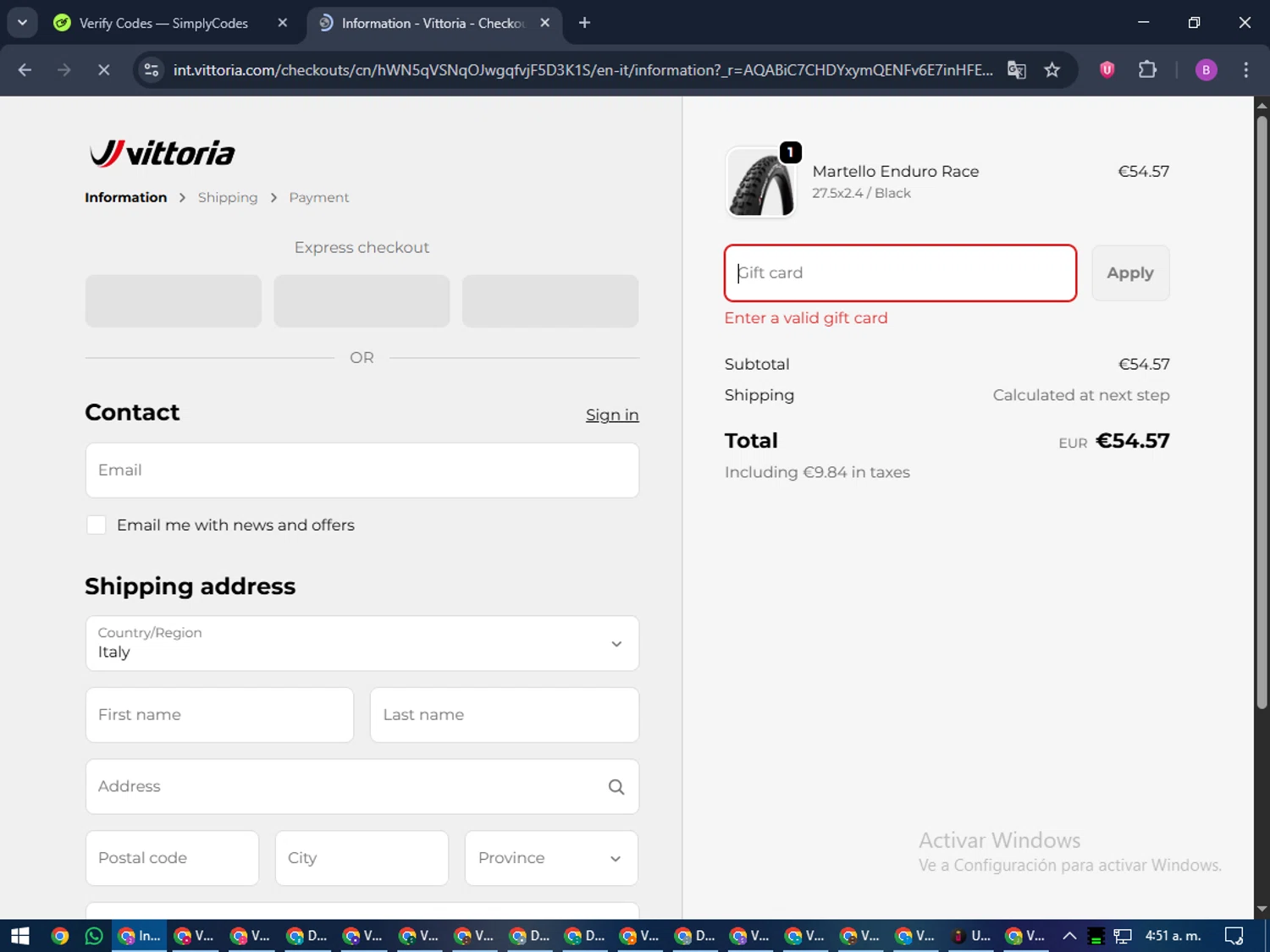This screenshot has width=1270, height=952.
Task: Click the Vittoria logo
Action: [x=163, y=153]
